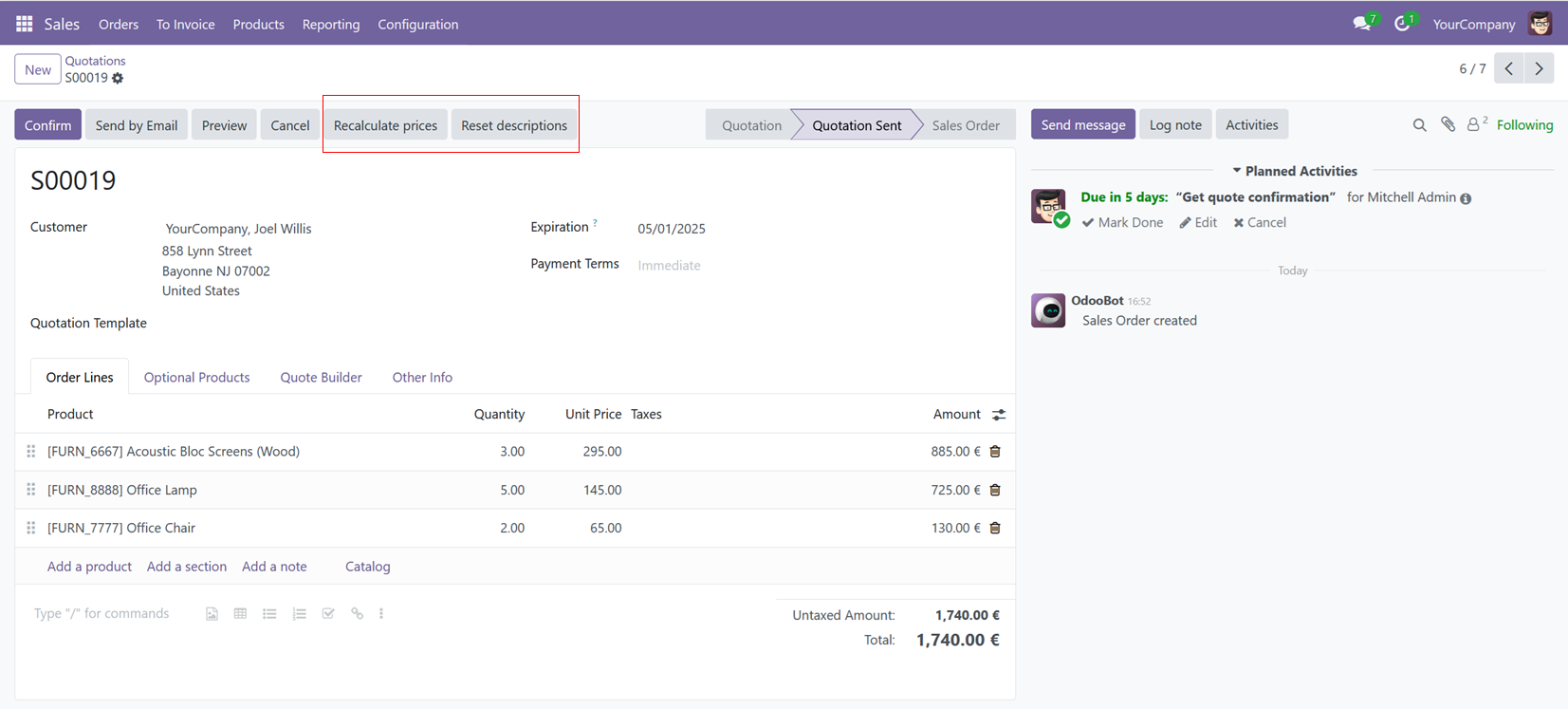
Task: Insert a checklist in the terms editor
Action: [328, 614]
